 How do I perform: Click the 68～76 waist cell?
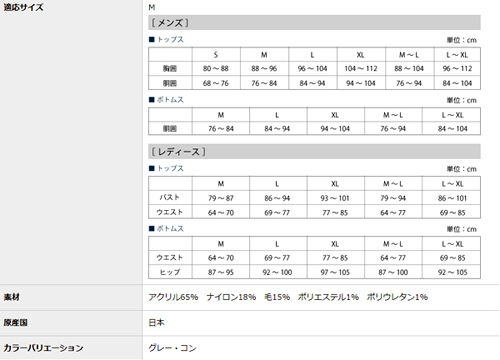(216, 83)
